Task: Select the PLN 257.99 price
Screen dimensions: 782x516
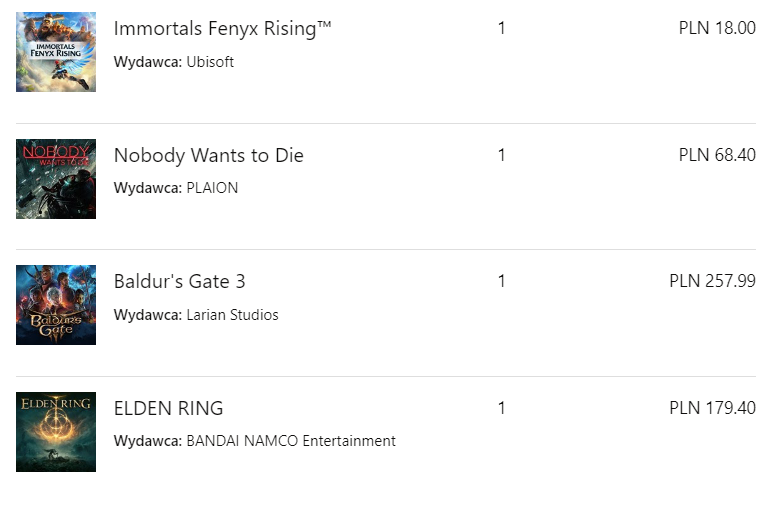Action: pyautogui.click(x=712, y=281)
